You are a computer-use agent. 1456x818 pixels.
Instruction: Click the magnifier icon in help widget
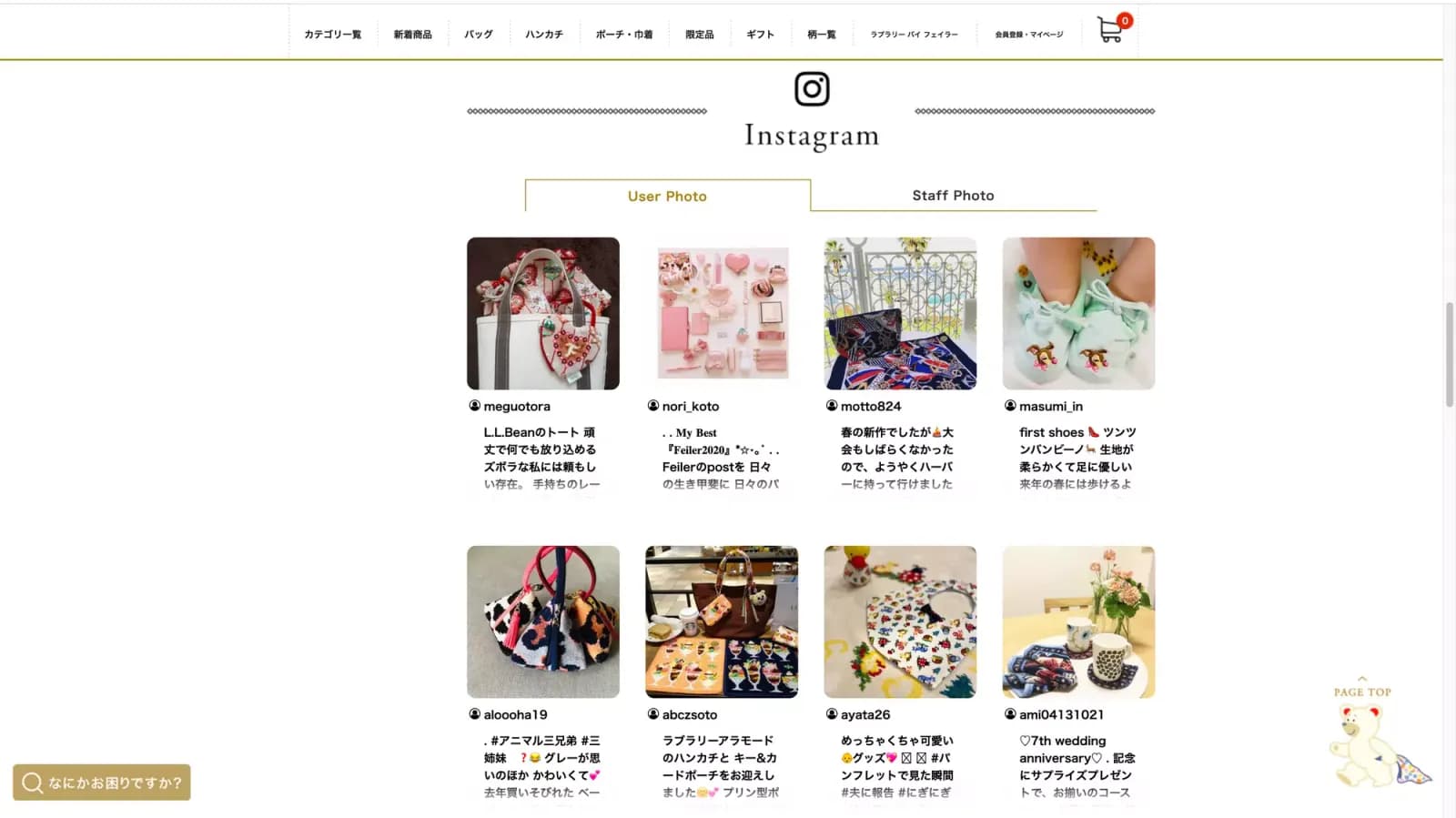[32, 783]
